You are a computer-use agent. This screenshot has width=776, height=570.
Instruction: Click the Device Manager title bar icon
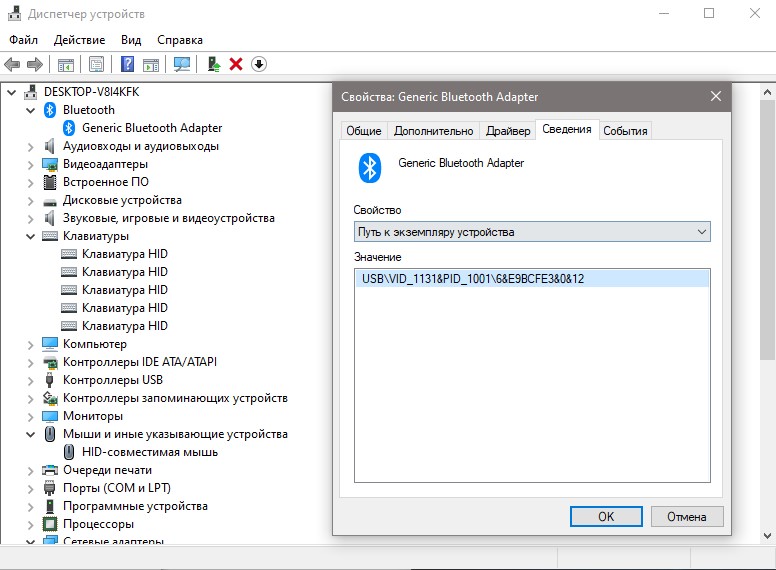(x=14, y=13)
